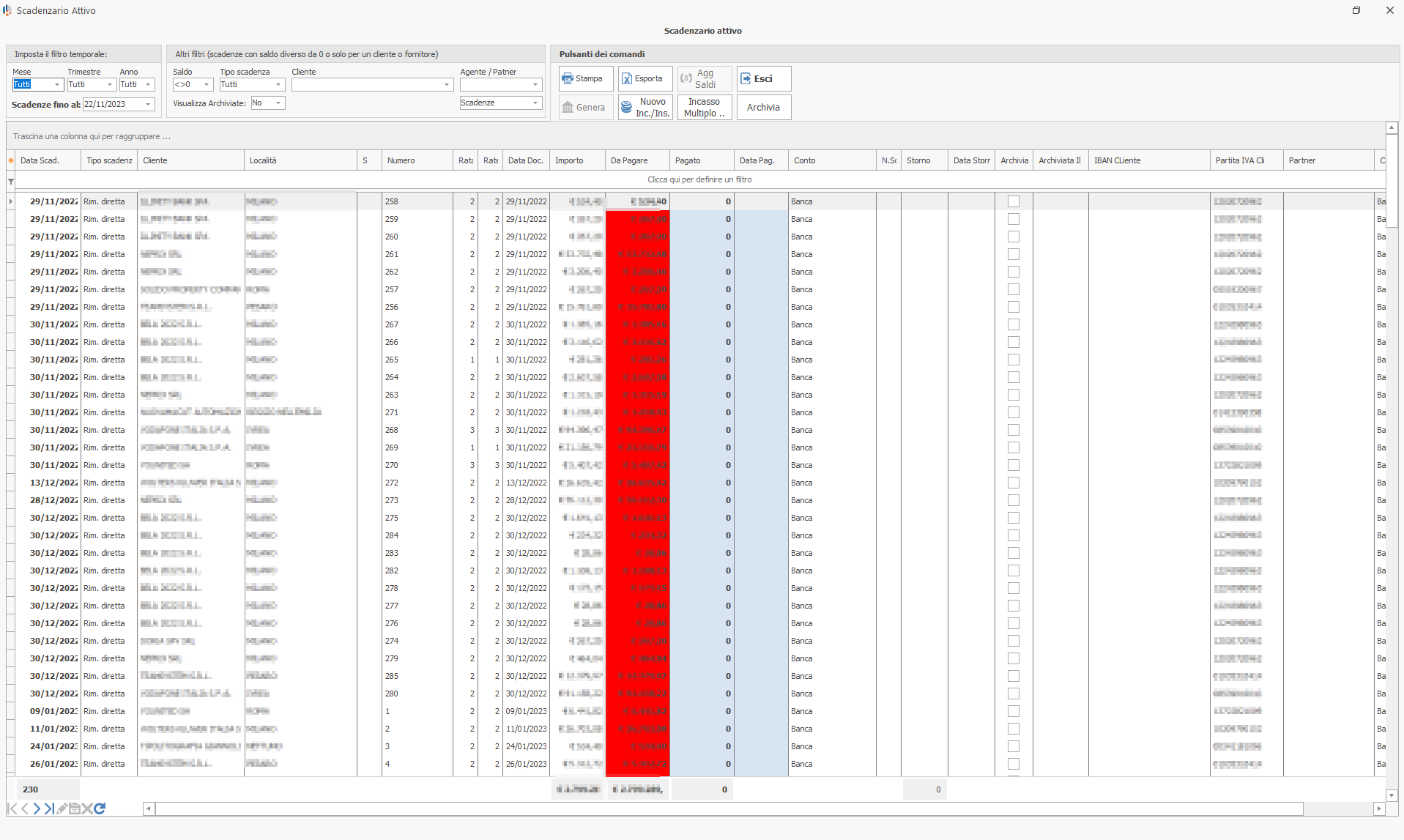Image resolution: width=1404 pixels, height=840 pixels.
Task: Open the Agente / Patner dropdown
Action: 535,85
